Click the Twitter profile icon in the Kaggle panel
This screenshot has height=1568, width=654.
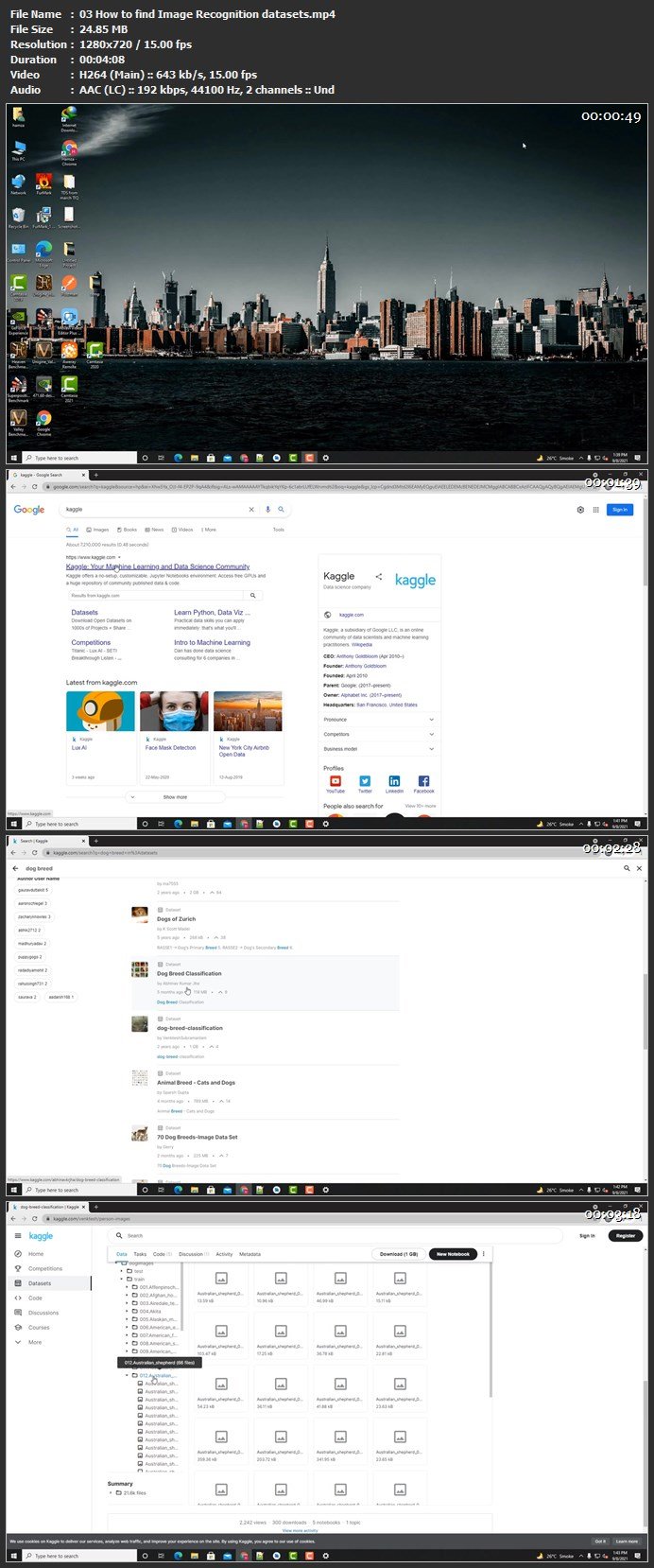coord(365,783)
